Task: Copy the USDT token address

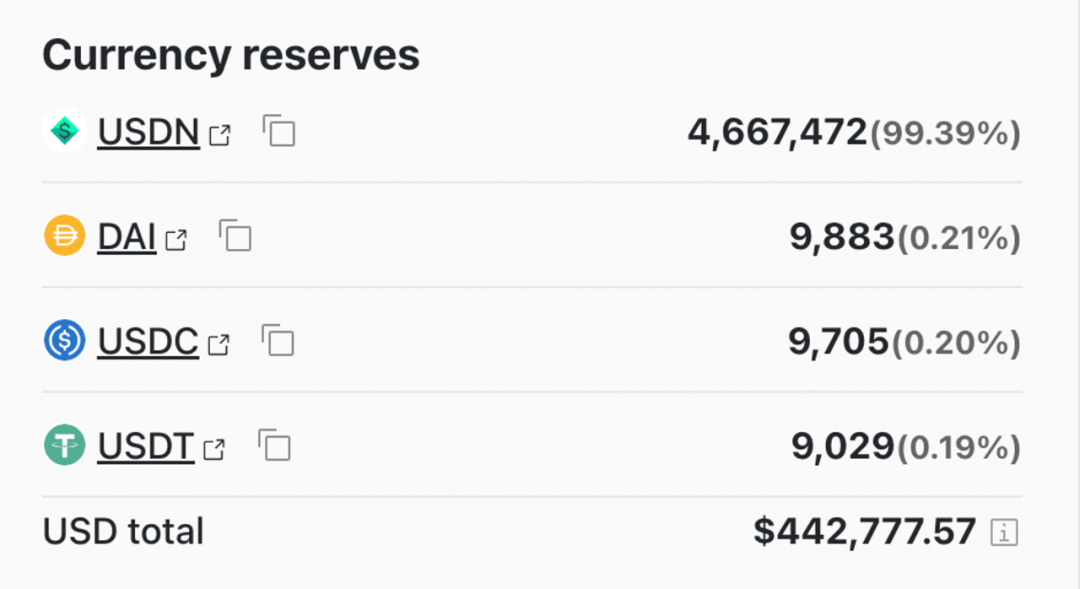Action: (x=274, y=446)
